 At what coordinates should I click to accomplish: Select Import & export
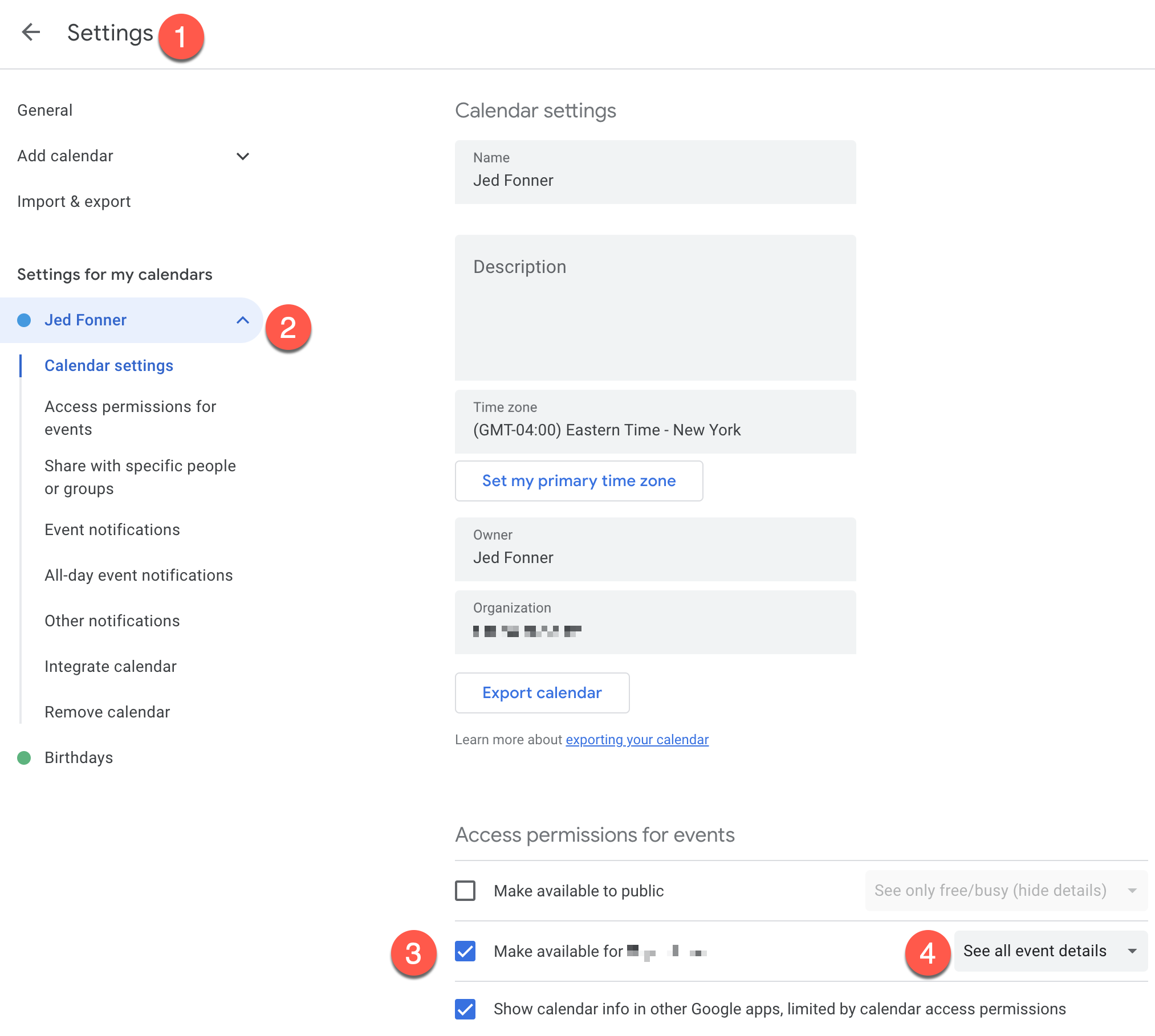pos(74,201)
